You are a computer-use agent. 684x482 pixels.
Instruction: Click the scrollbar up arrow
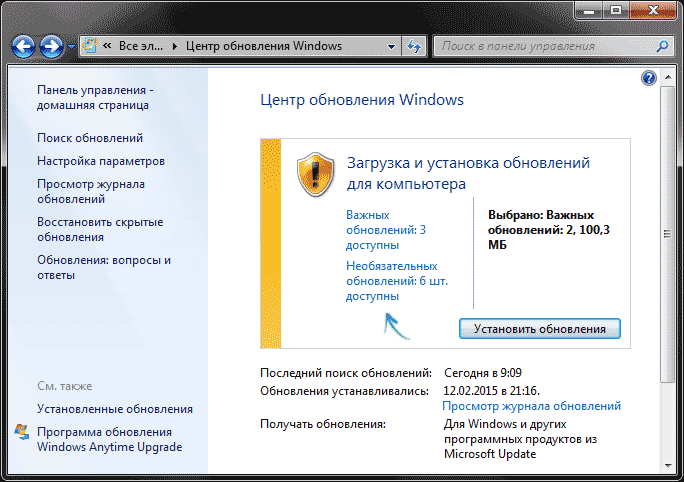click(668, 77)
